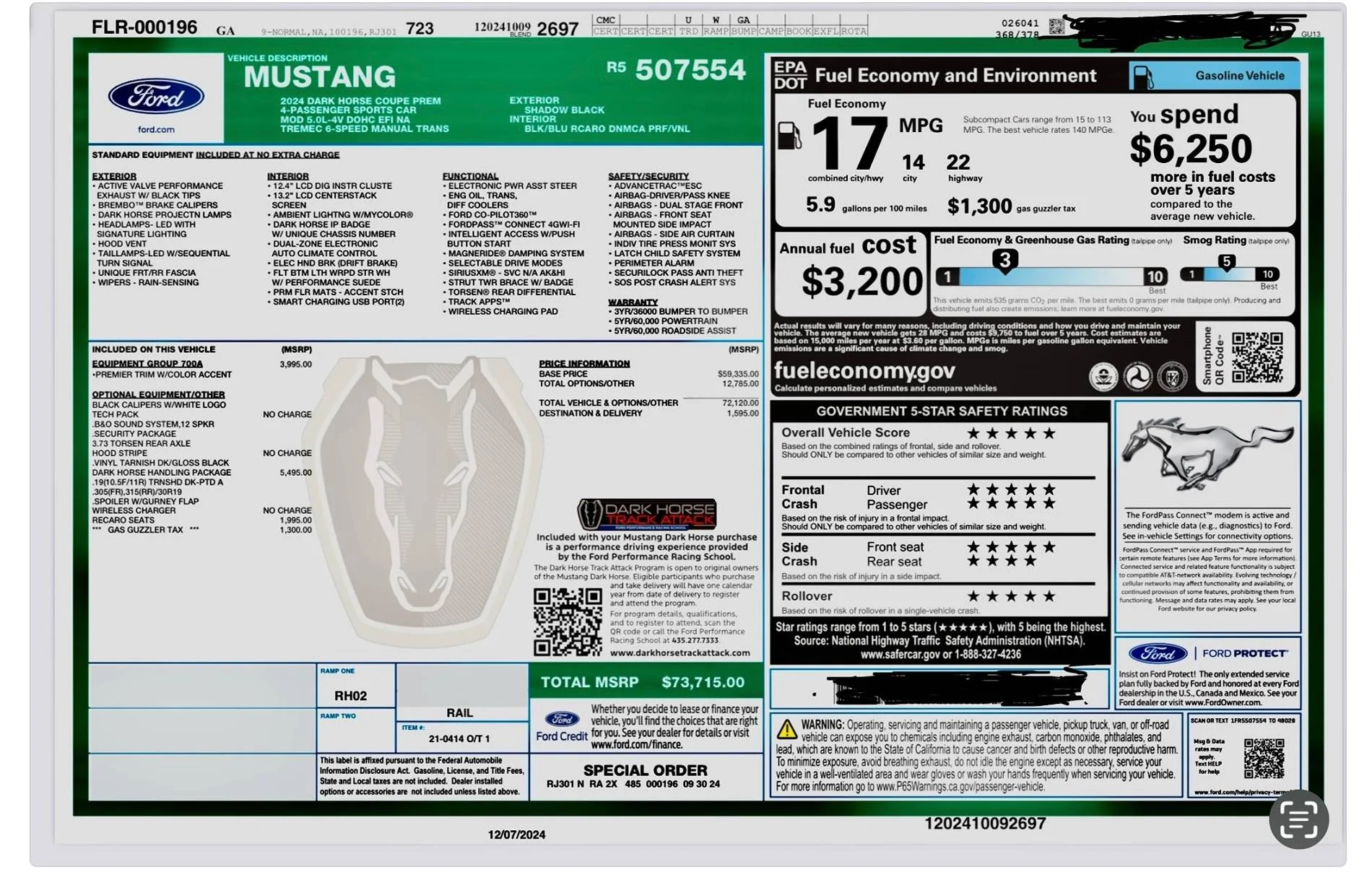This screenshot has height=885, width=1372.
Task: Open the ford.com link under the logo
Action: [156, 130]
